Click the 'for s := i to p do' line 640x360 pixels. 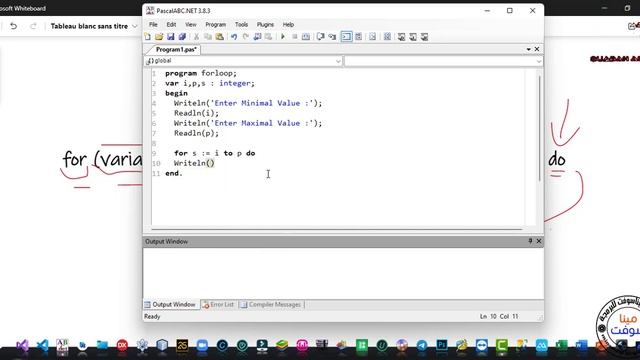pos(214,153)
